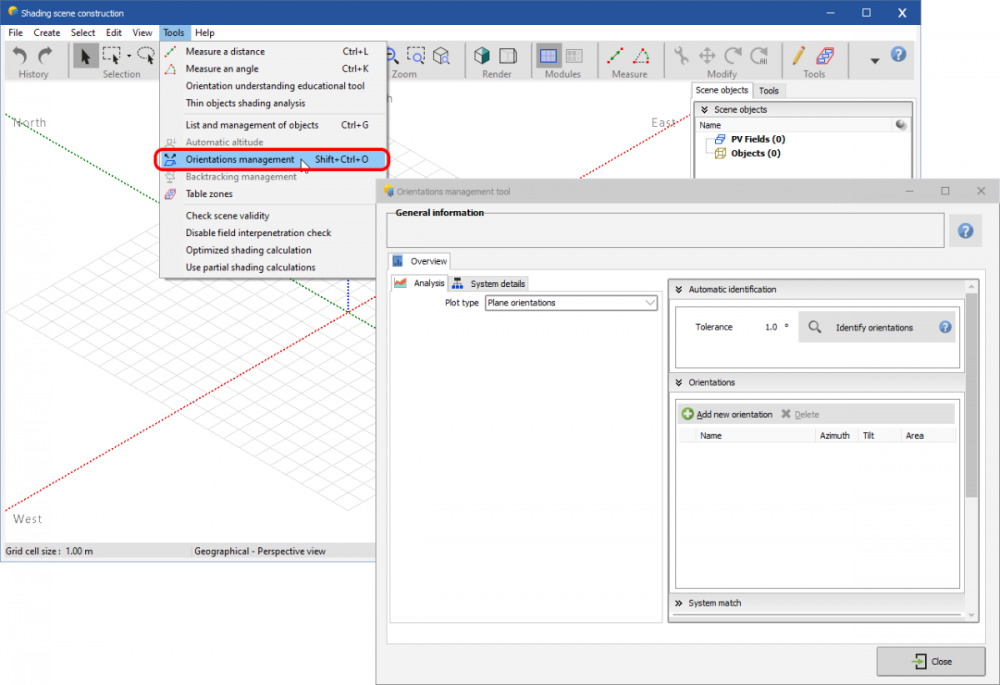Switch to the System details tab
This screenshot has height=685, width=1000.
point(488,284)
